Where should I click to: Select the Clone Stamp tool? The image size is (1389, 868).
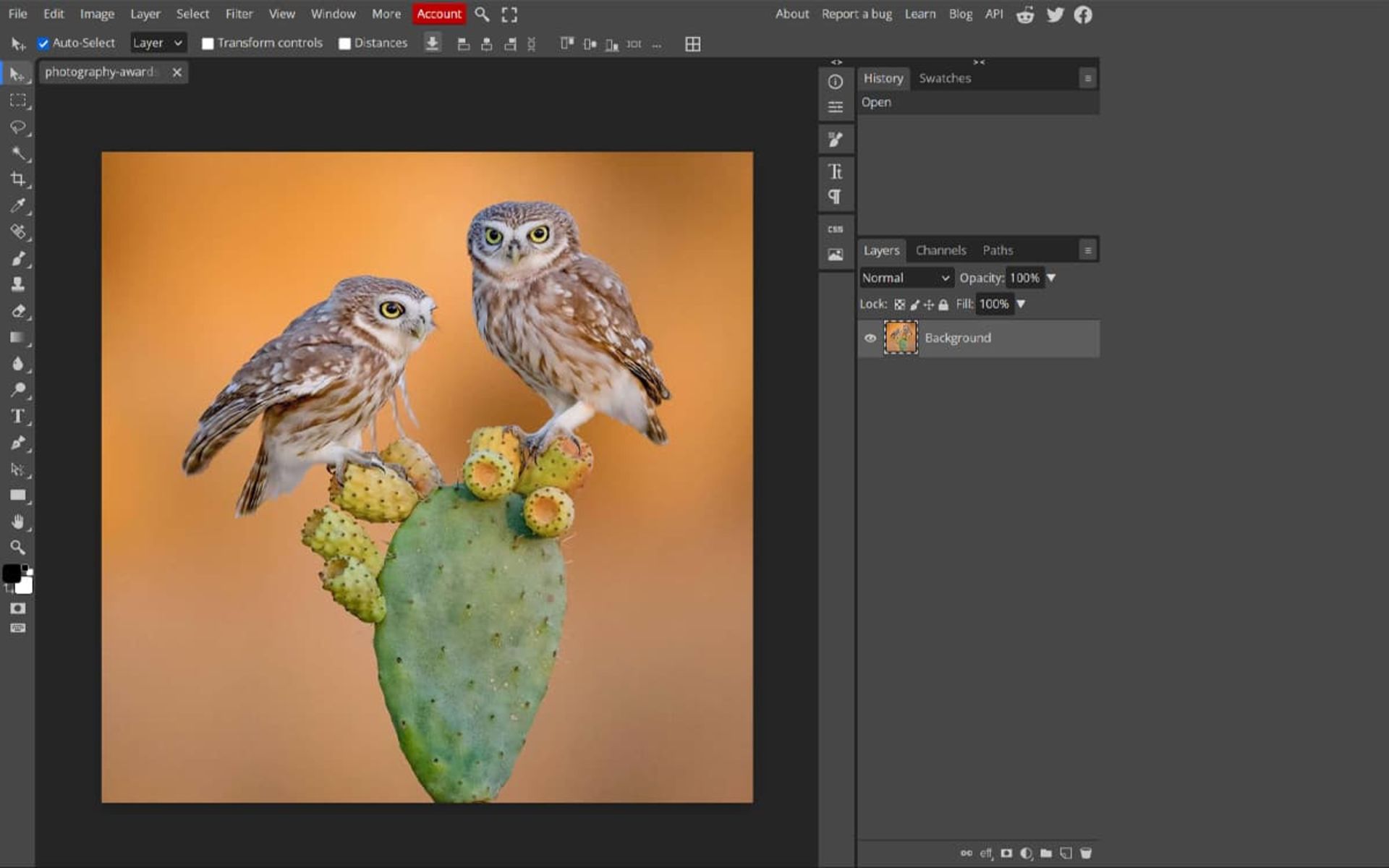(x=17, y=284)
